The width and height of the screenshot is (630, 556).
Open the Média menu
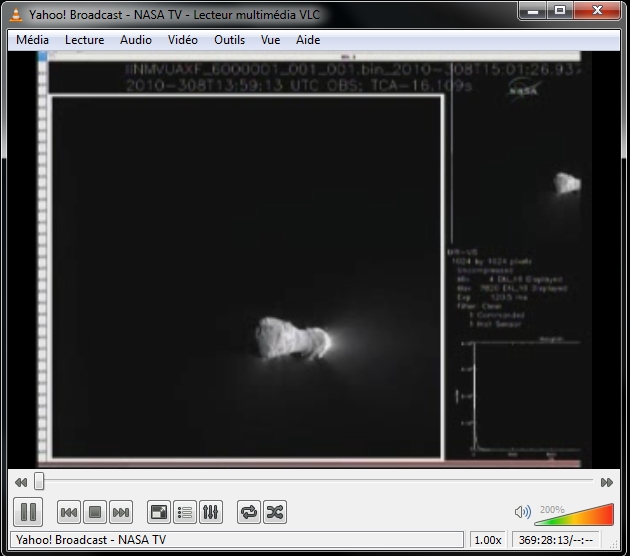point(33,40)
